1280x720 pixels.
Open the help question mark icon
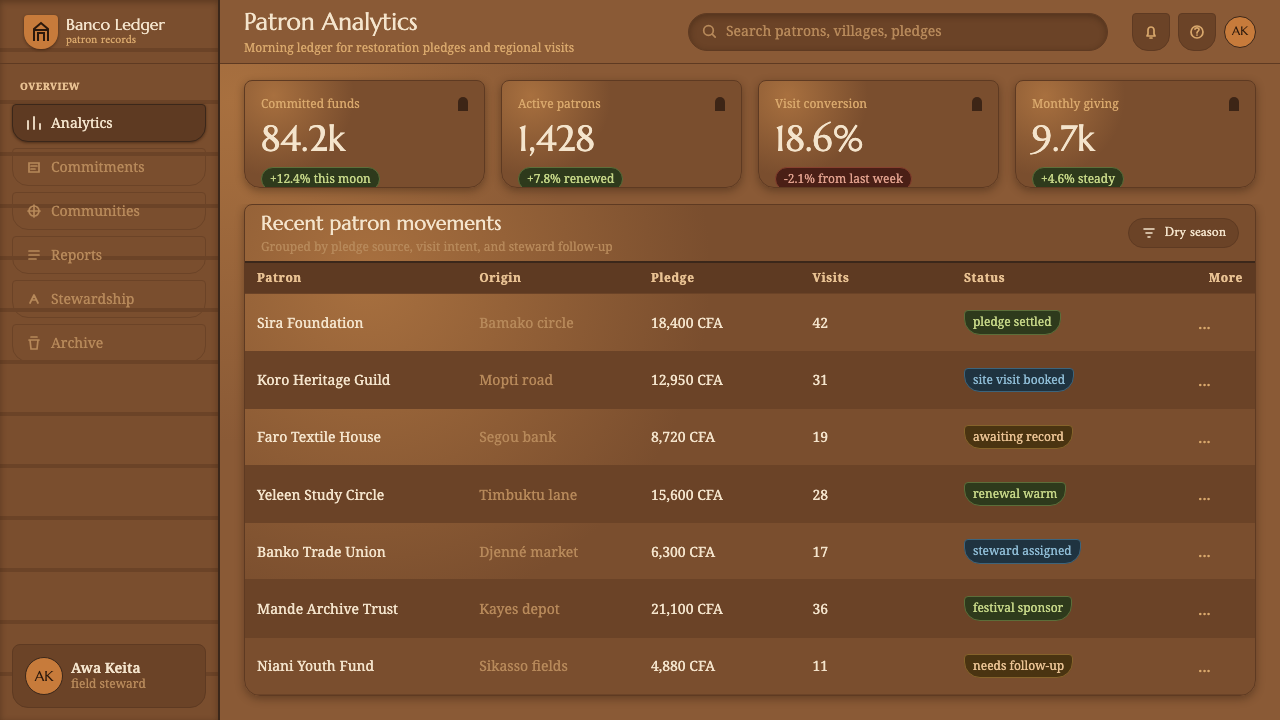point(1196,32)
